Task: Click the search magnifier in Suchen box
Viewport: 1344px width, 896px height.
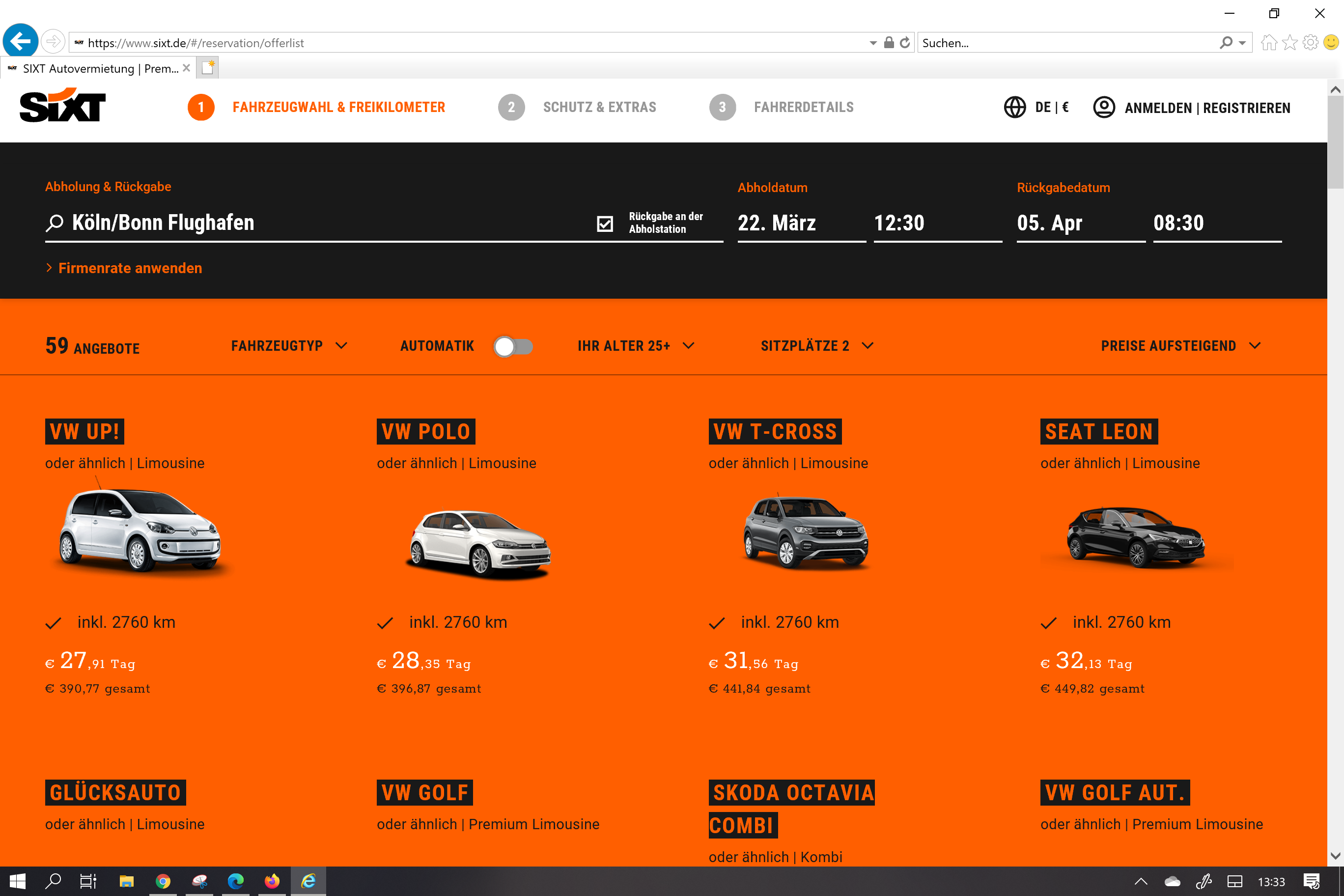Action: coord(1225,43)
